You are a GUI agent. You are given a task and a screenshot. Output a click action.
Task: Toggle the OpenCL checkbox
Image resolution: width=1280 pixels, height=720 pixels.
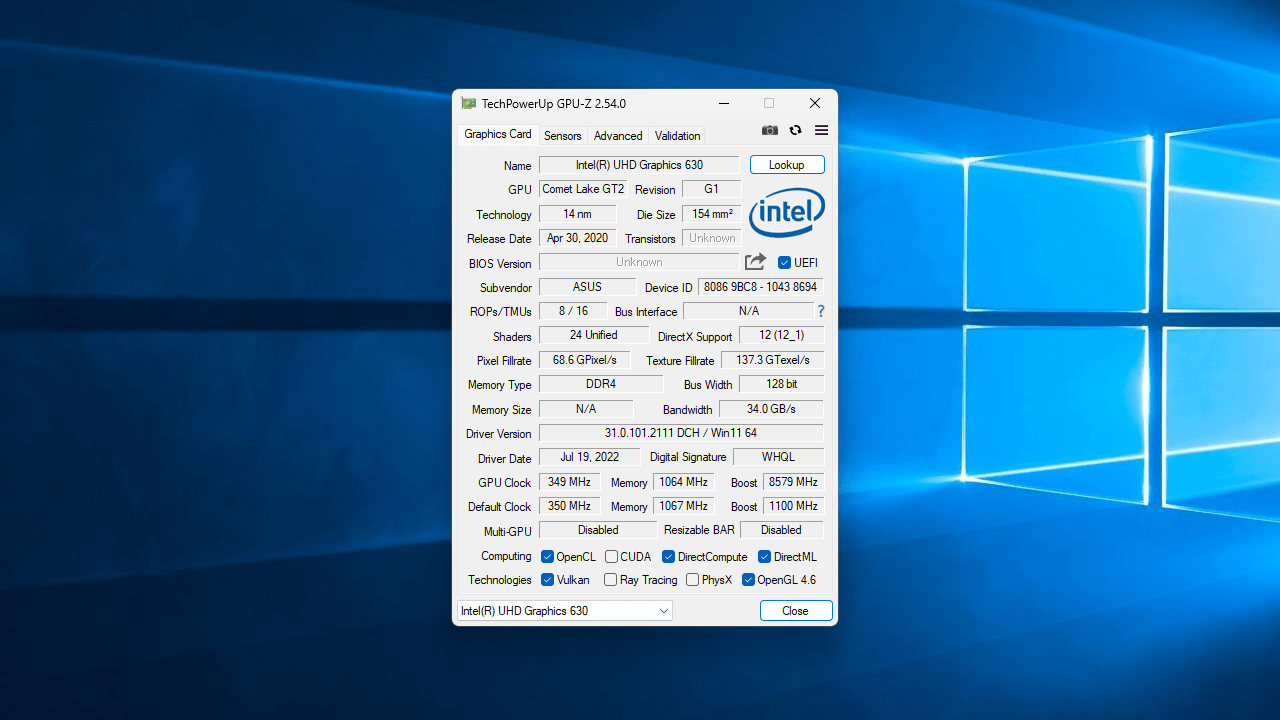(x=547, y=557)
